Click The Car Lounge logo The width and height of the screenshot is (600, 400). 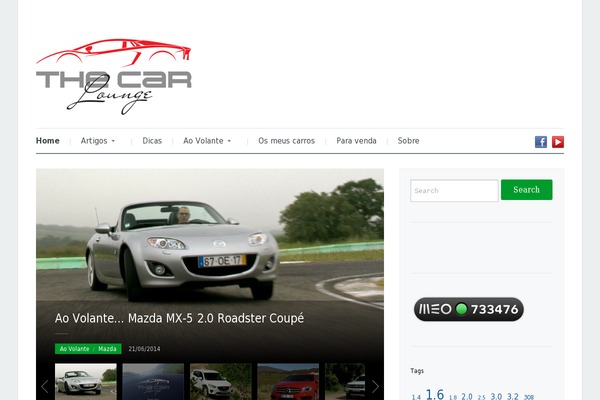pyautogui.click(x=114, y=77)
